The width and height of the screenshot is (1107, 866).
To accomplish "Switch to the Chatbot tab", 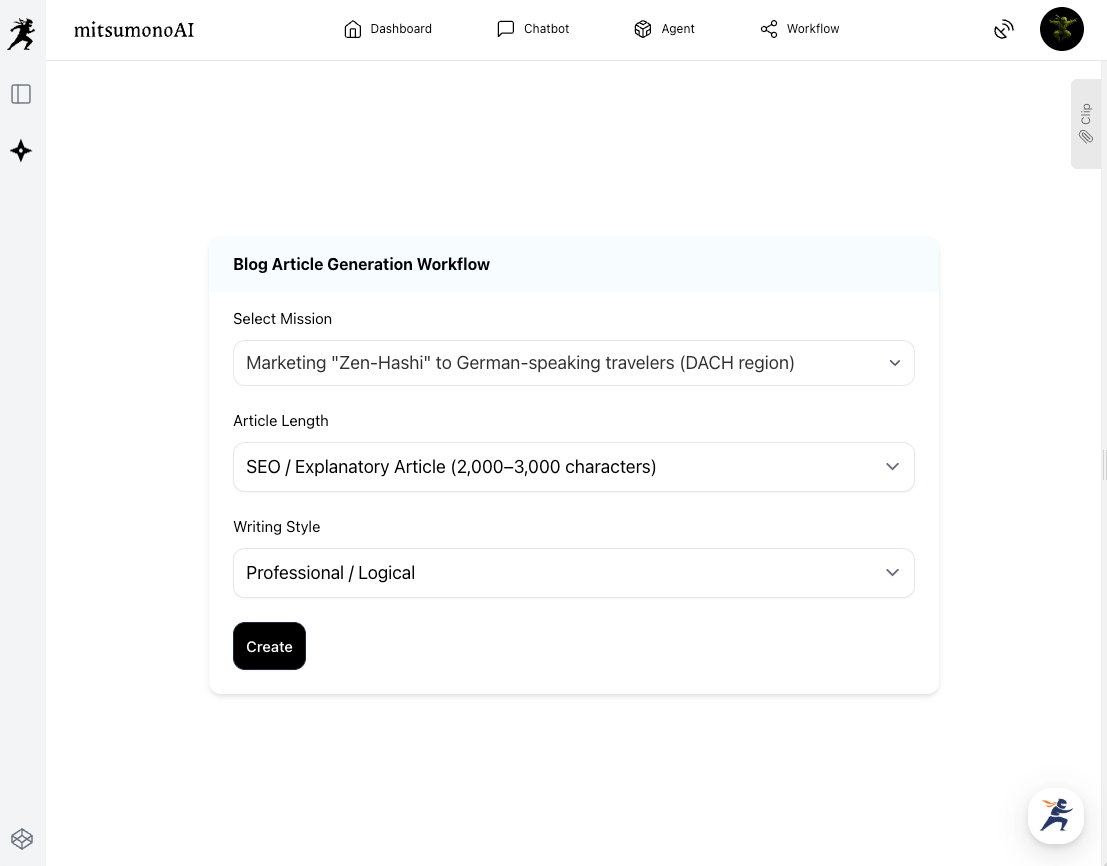I will click(533, 29).
